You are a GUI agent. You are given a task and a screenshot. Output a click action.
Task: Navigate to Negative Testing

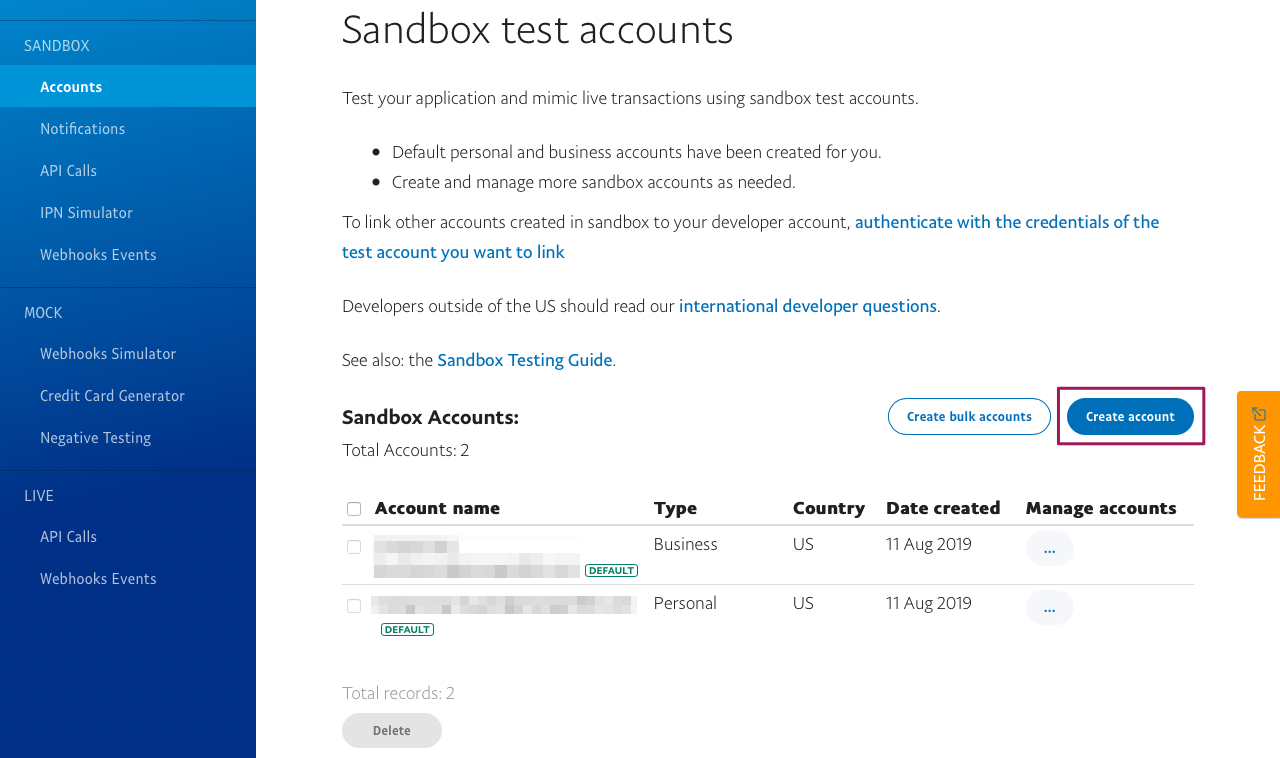pyautogui.click(x=95, y=438)
